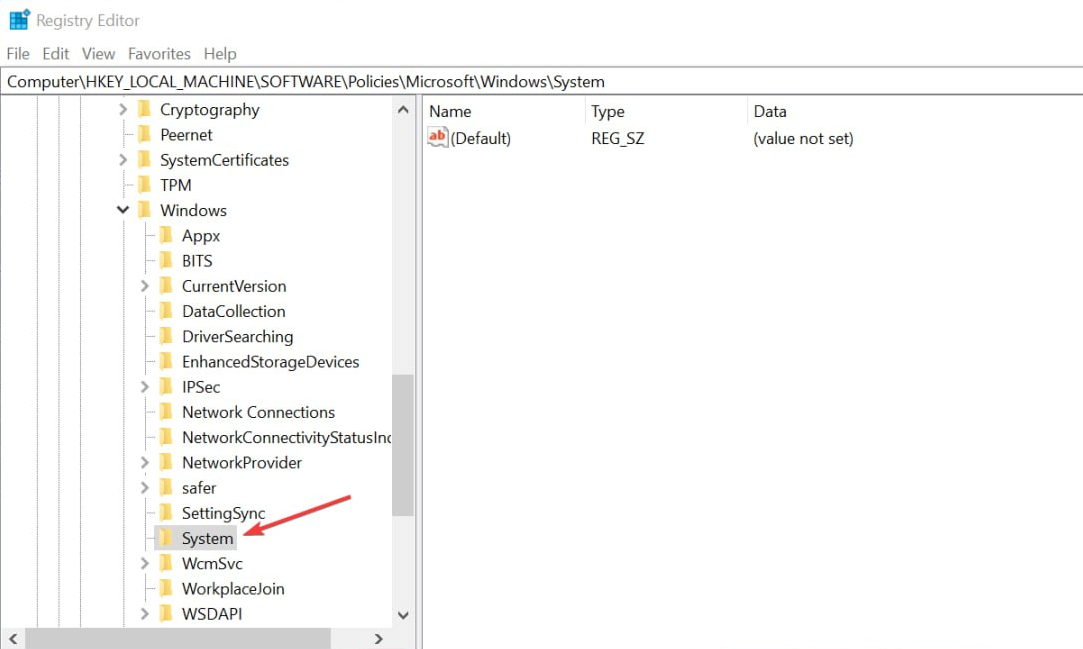
Task: Click the WorkplaceJoin folder icon
Action: 166,588
